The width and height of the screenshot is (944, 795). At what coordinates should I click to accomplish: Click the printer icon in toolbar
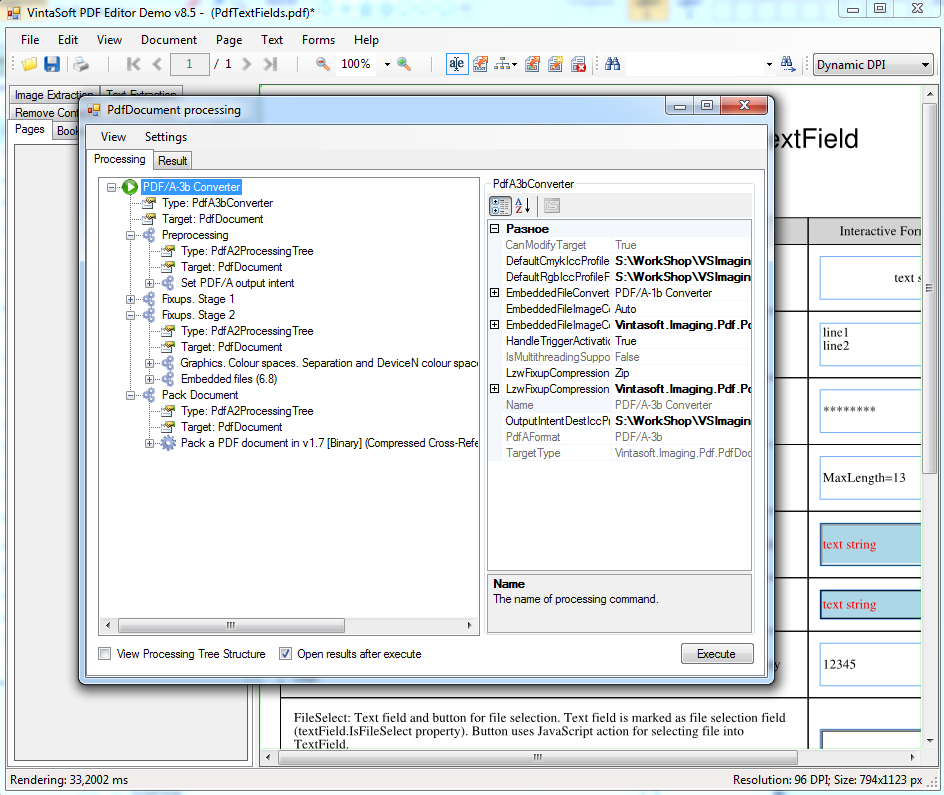click(81, 64)
